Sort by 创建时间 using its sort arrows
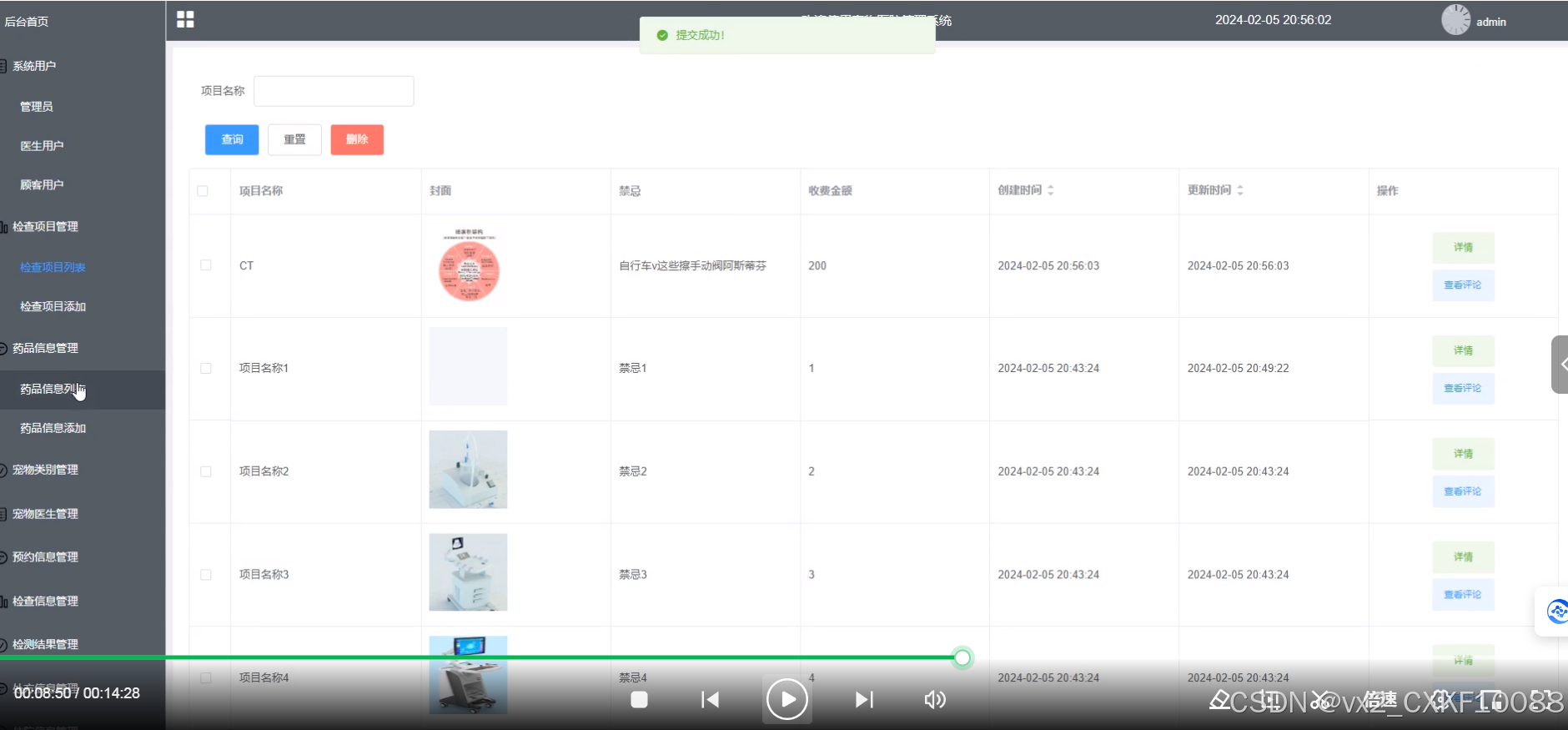Image resolution: width=1568 pixels, height=730 pixels. point(1051,190)
